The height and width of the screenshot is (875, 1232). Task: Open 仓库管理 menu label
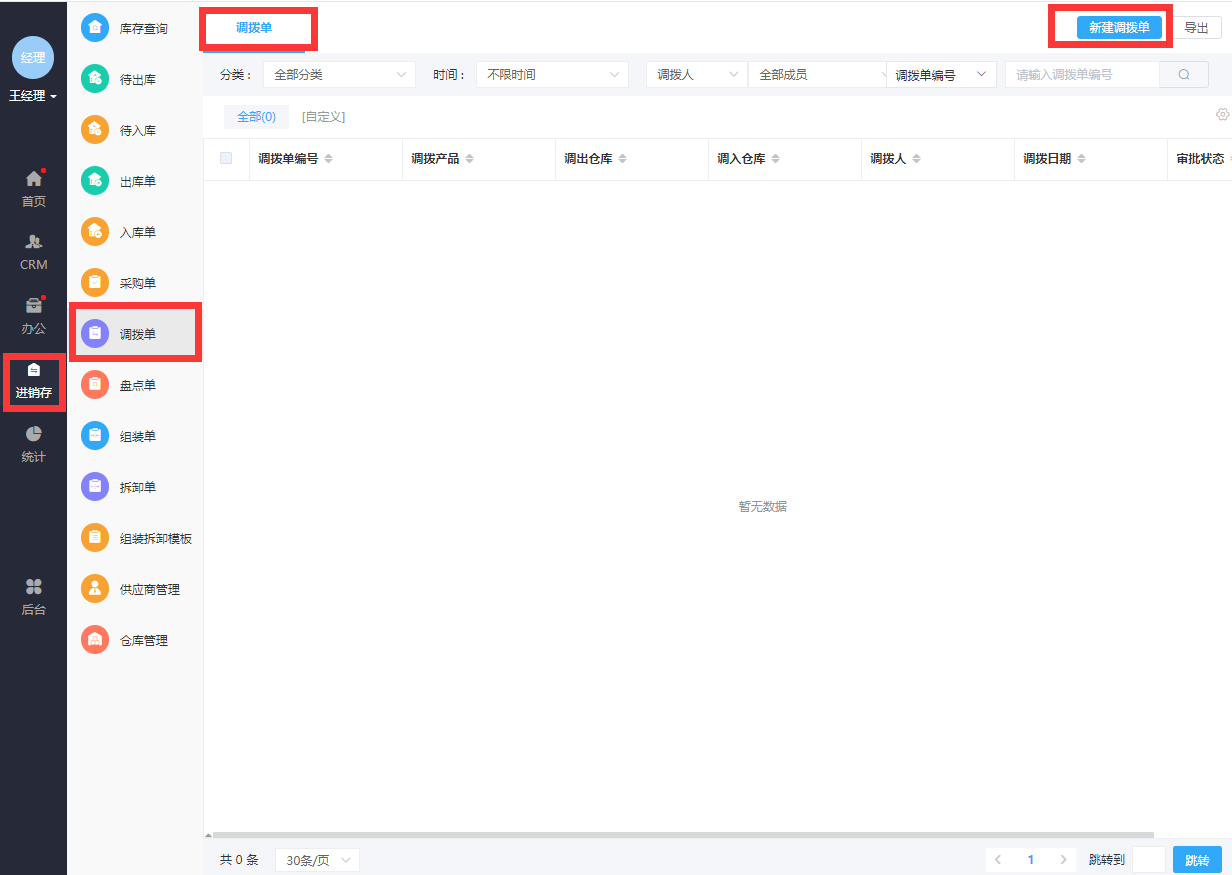(x=144, y=641)
